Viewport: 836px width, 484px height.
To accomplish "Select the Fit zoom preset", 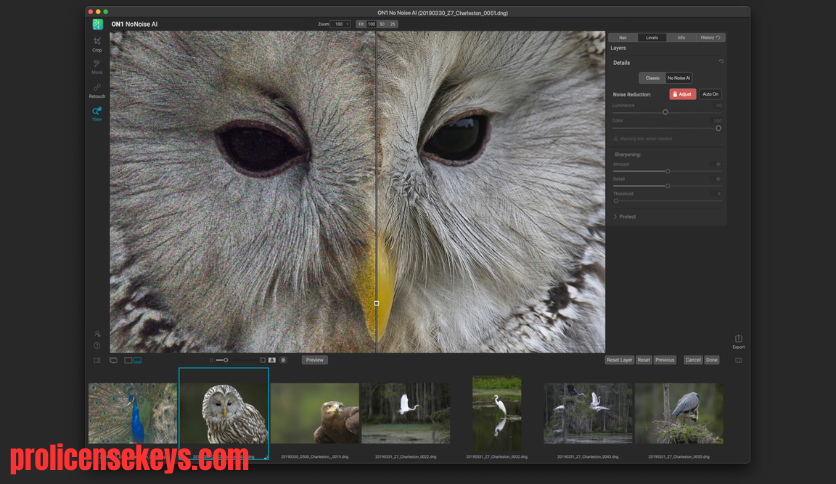I will (361, 24).
